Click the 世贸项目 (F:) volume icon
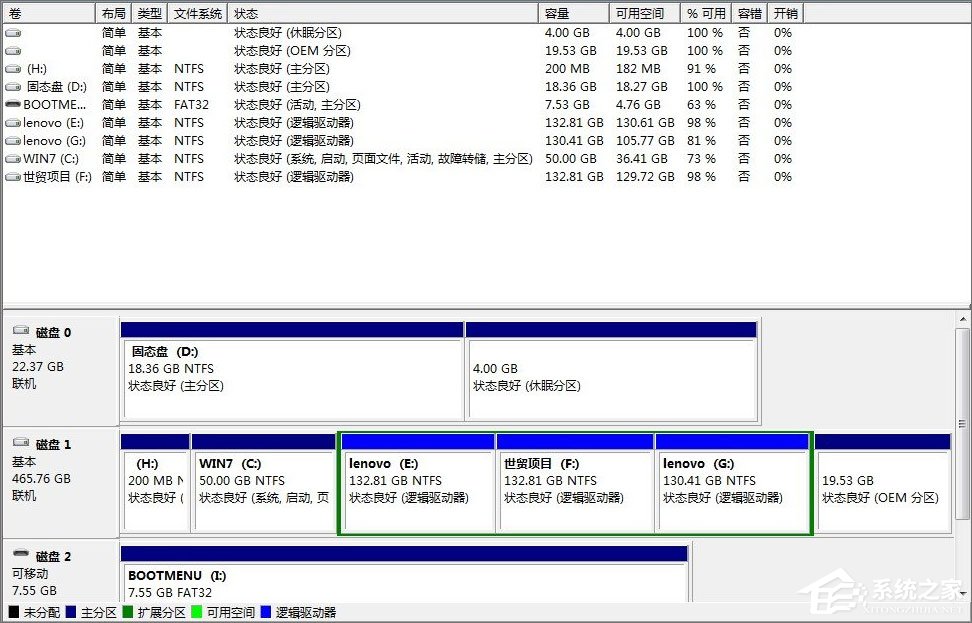This screenshot has width=972, height=623. pos(12,177)
